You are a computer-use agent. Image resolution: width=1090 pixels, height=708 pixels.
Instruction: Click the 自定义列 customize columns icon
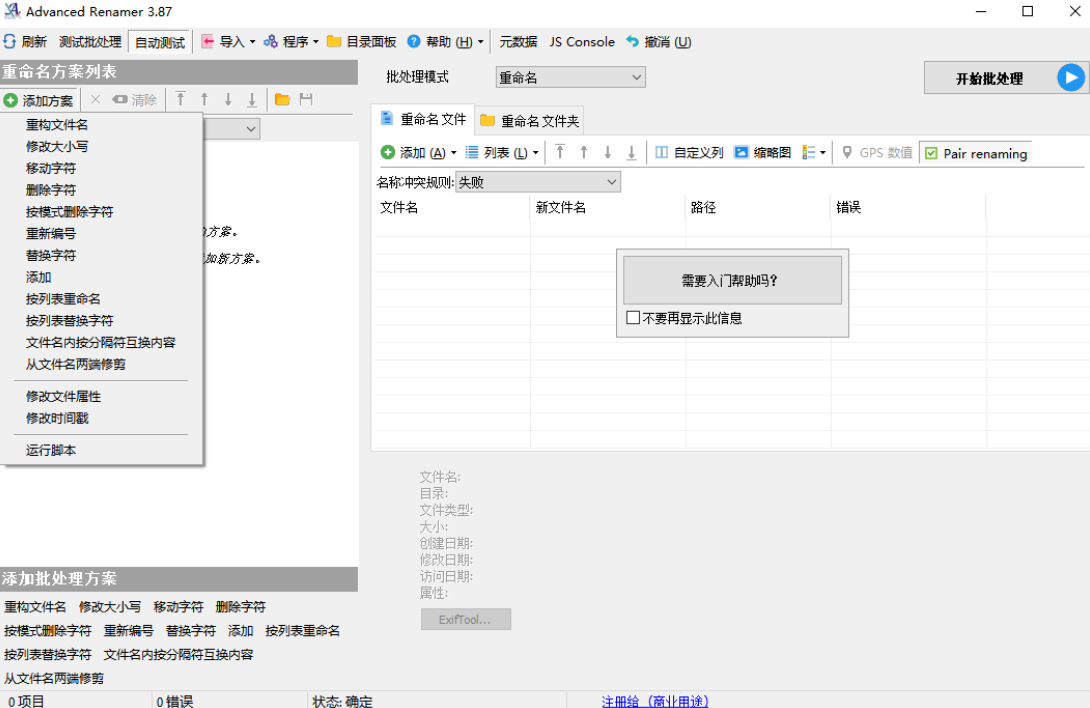pyautogui.click(x=661, y=153)
